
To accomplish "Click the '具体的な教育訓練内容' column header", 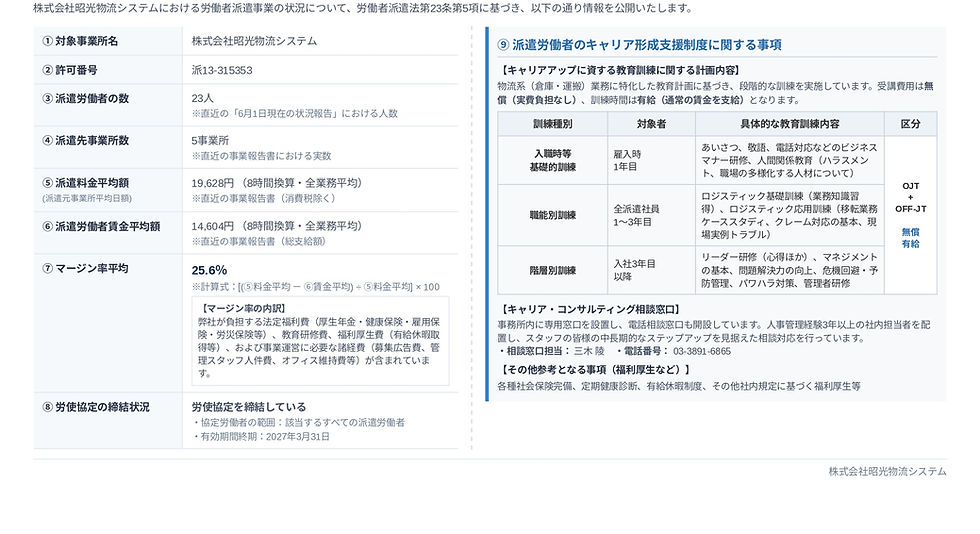I will pyautogui.click(x=790, y=124).
